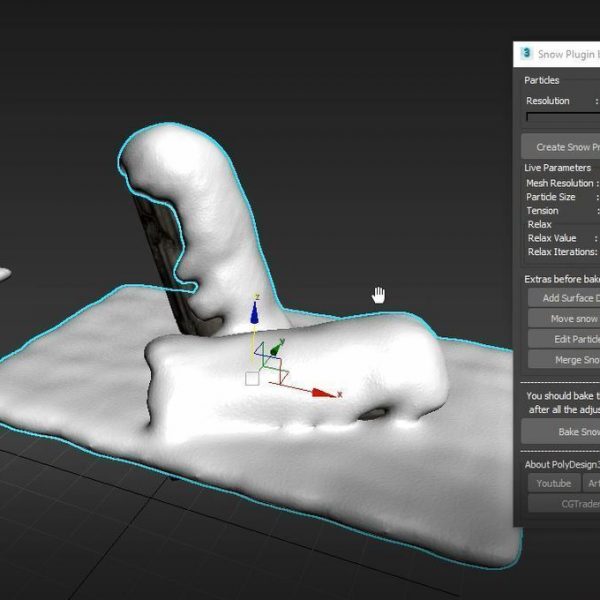600x600 pixels.
Task: Click the Tension parameter label
Action: [x=542, y=211]
